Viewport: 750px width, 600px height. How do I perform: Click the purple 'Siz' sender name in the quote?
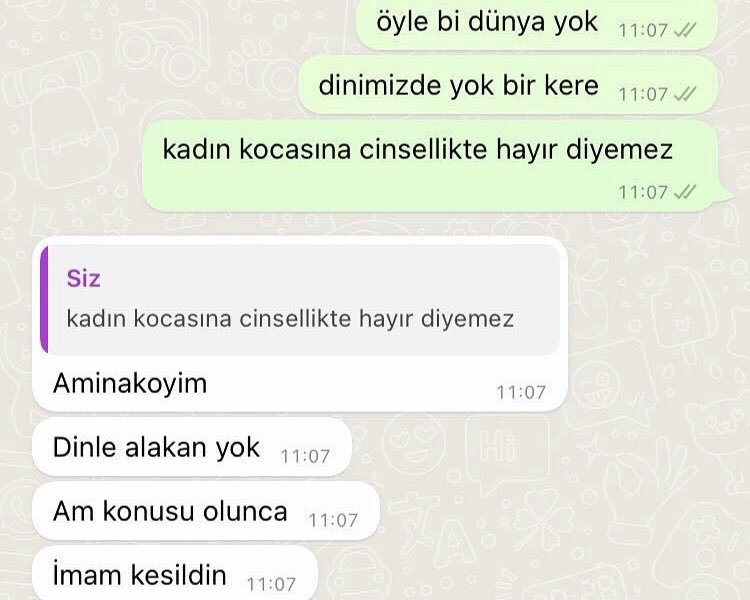pyautogui.click(x=84, y=278)
